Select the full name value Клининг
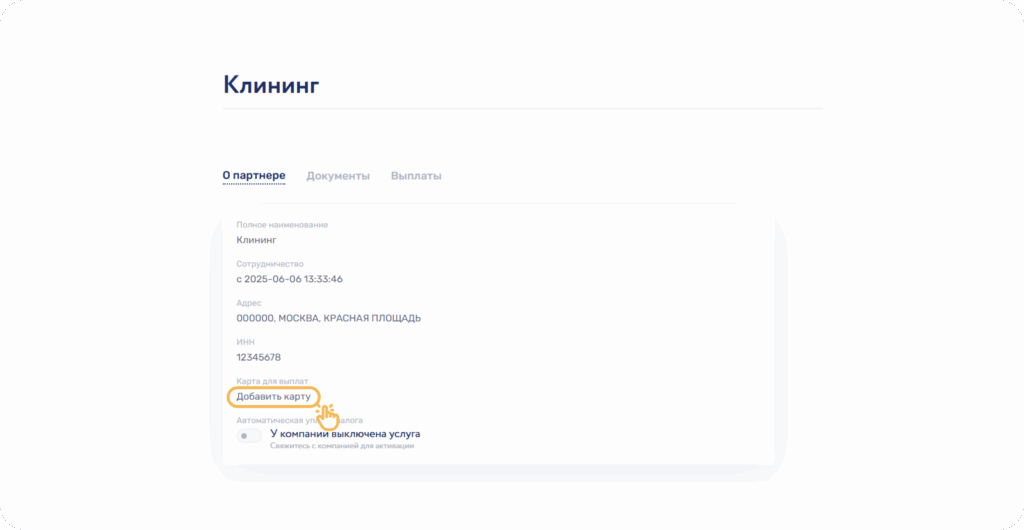 point(256,240)
